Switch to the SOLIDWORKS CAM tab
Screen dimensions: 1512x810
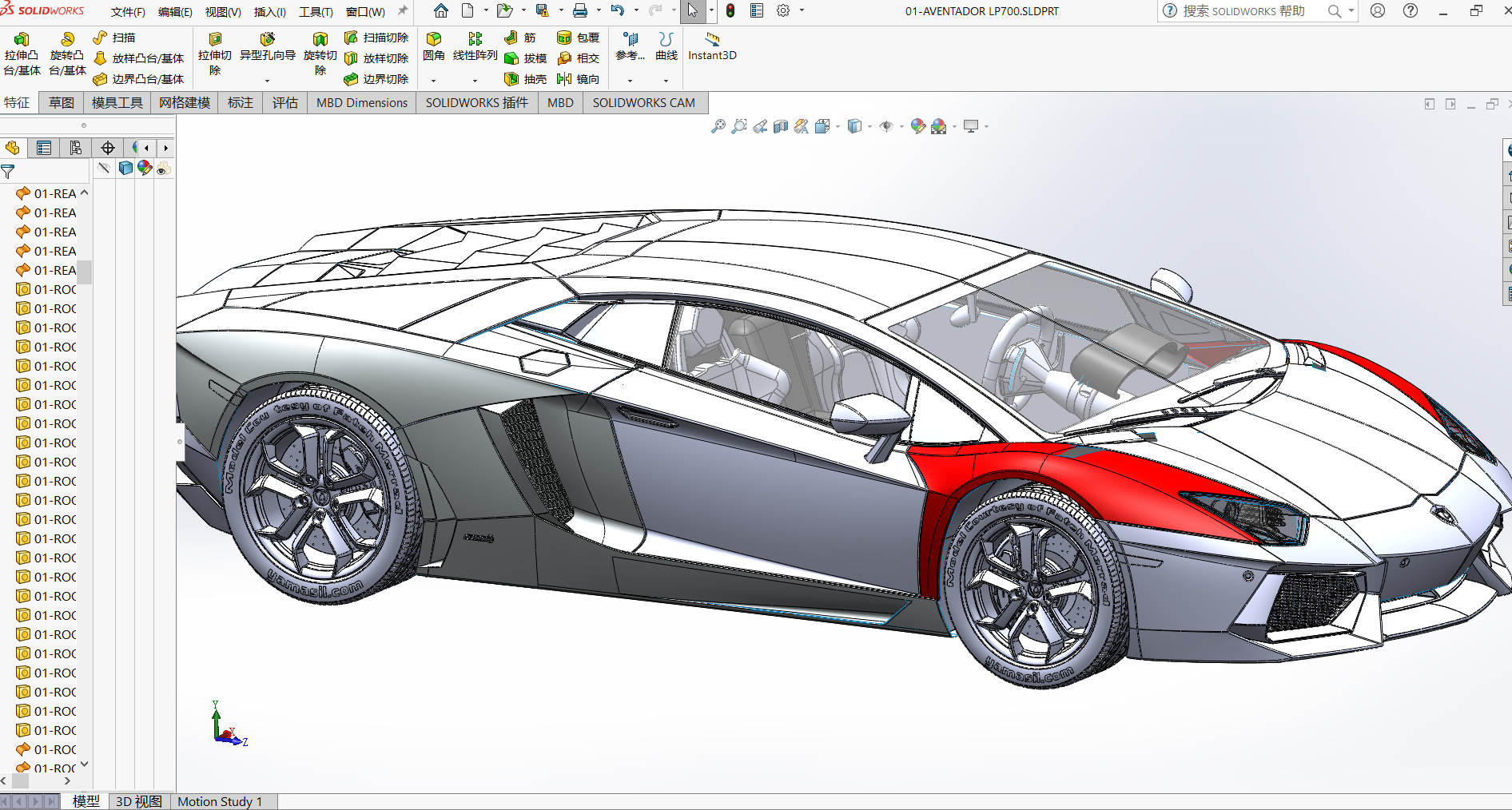(644, 102)
